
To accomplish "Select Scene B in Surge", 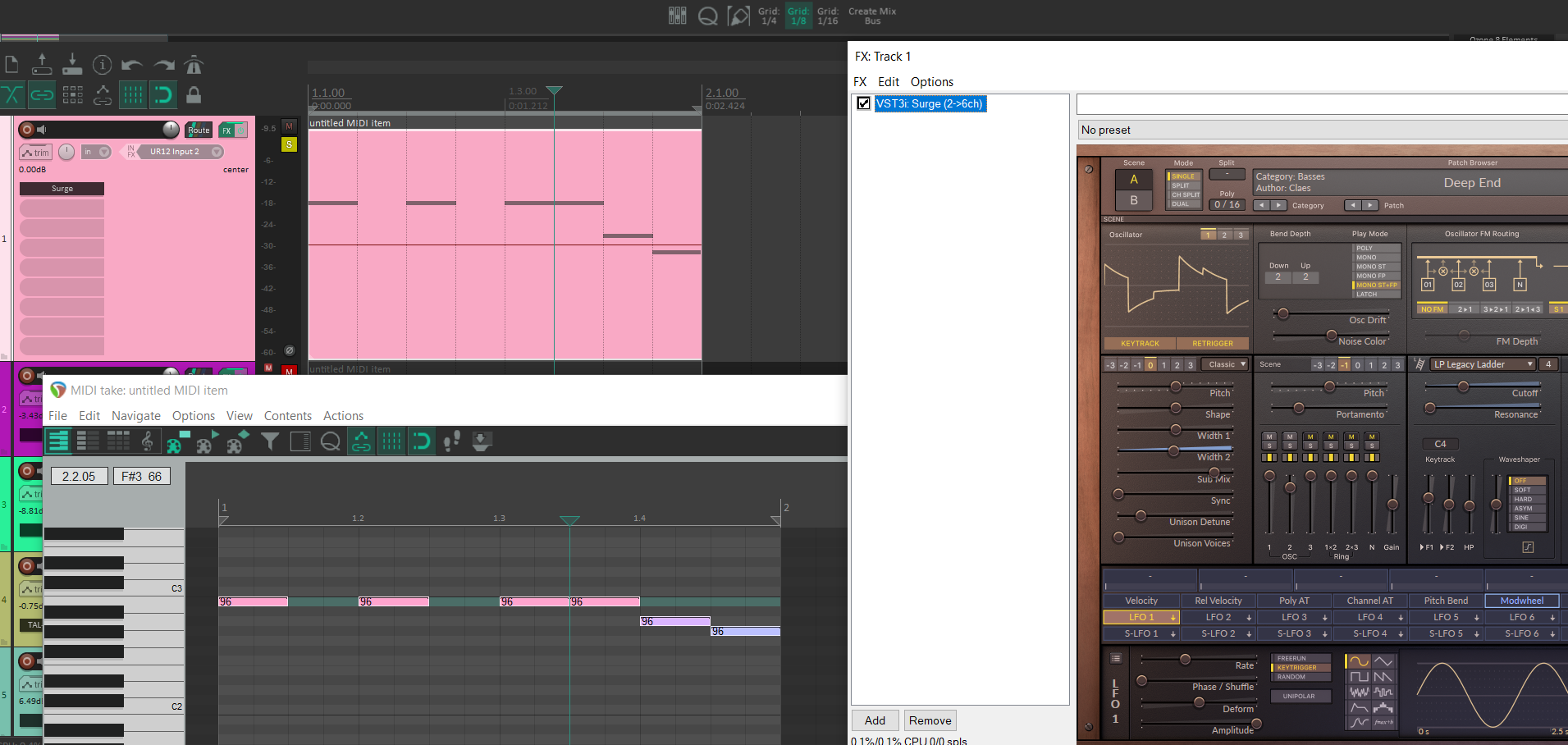I will tap(1134, 200).
